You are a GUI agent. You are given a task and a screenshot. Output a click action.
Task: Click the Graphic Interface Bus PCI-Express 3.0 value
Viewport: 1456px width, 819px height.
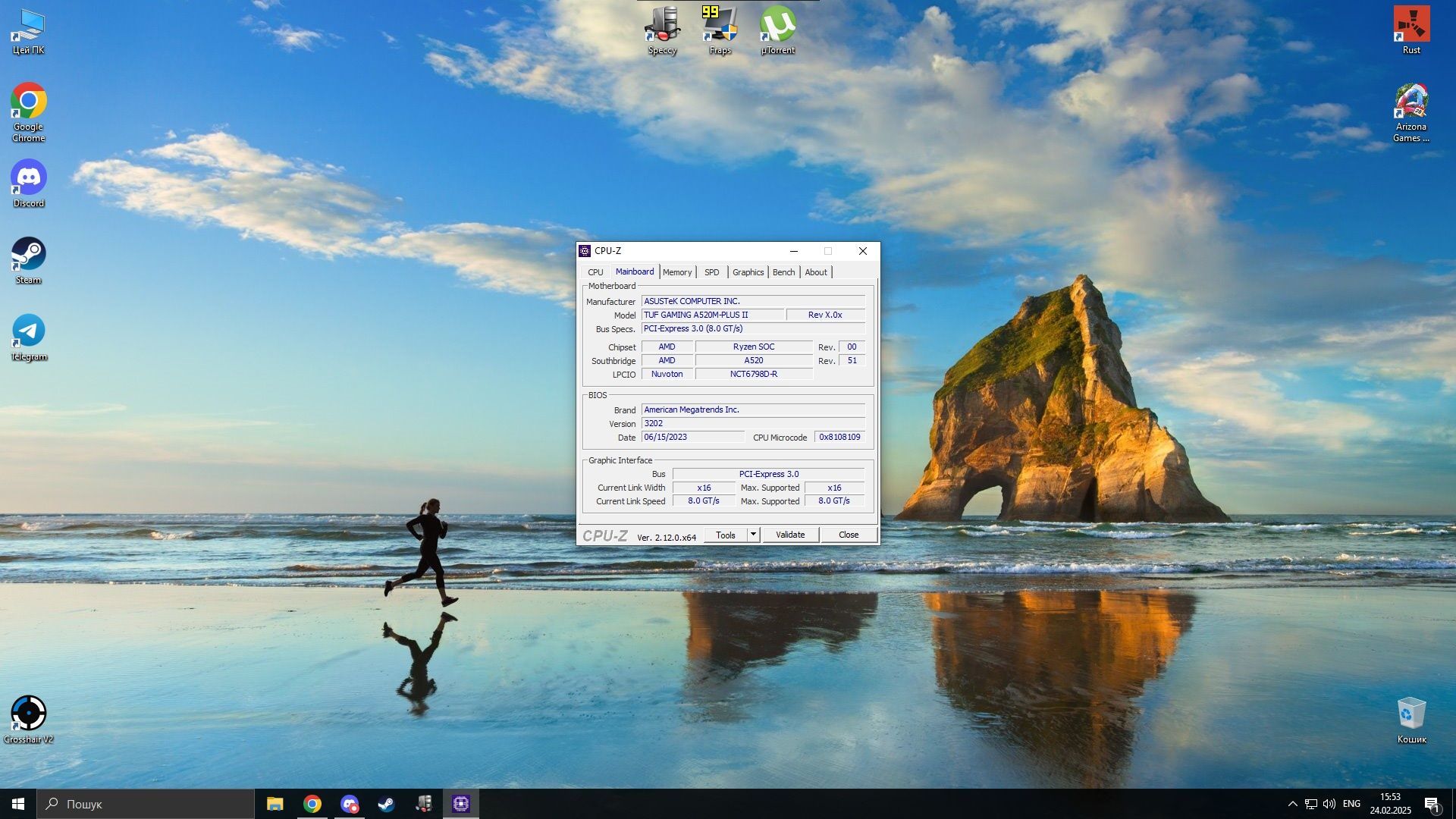[769, 474]
